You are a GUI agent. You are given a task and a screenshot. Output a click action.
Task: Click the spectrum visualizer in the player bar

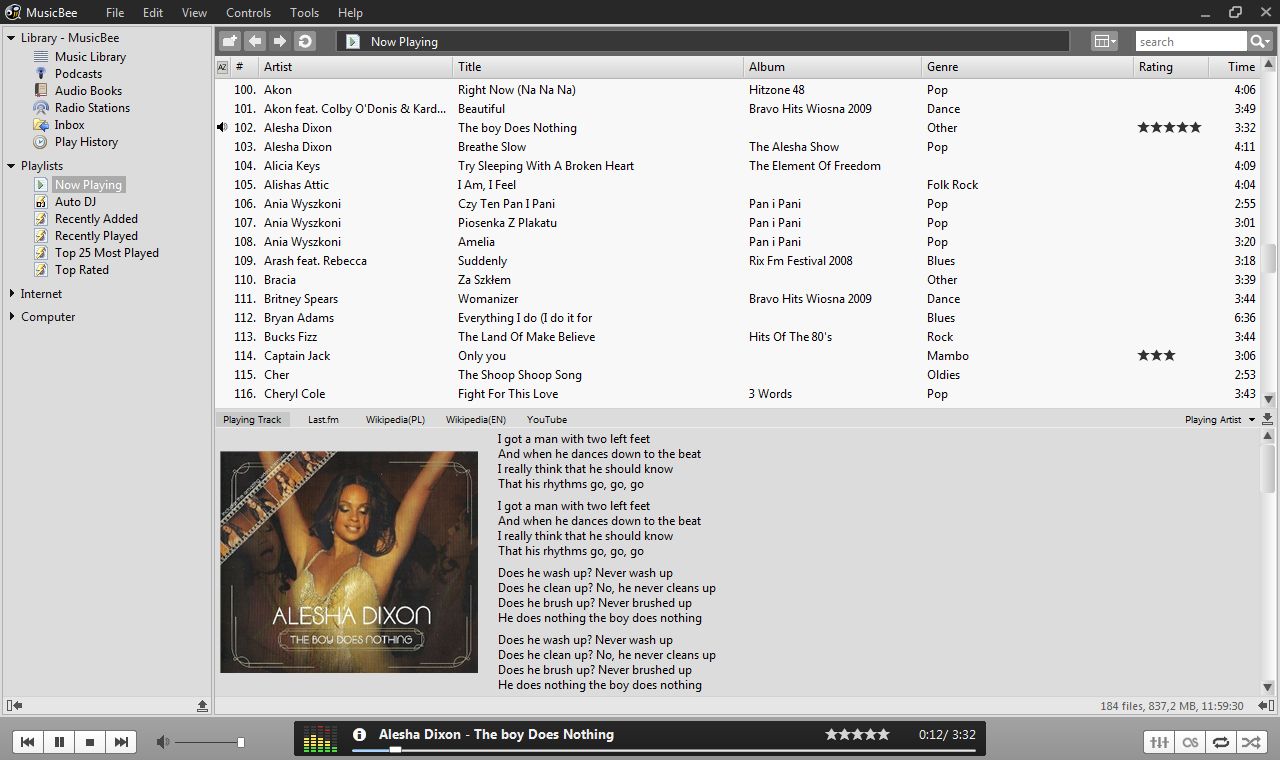point(320,739)
